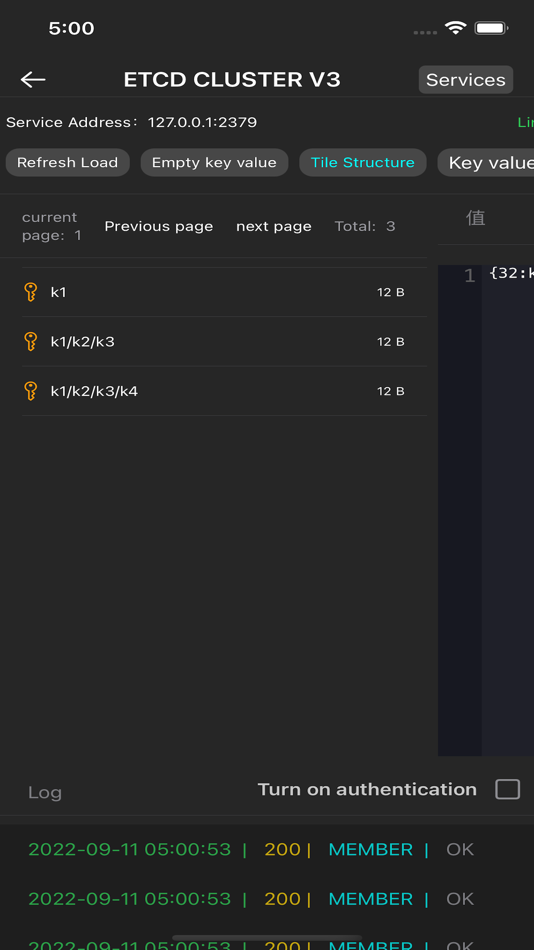Click the key icon beside k1/k2/k3
534x950 pixels.
tap(30, 342)
